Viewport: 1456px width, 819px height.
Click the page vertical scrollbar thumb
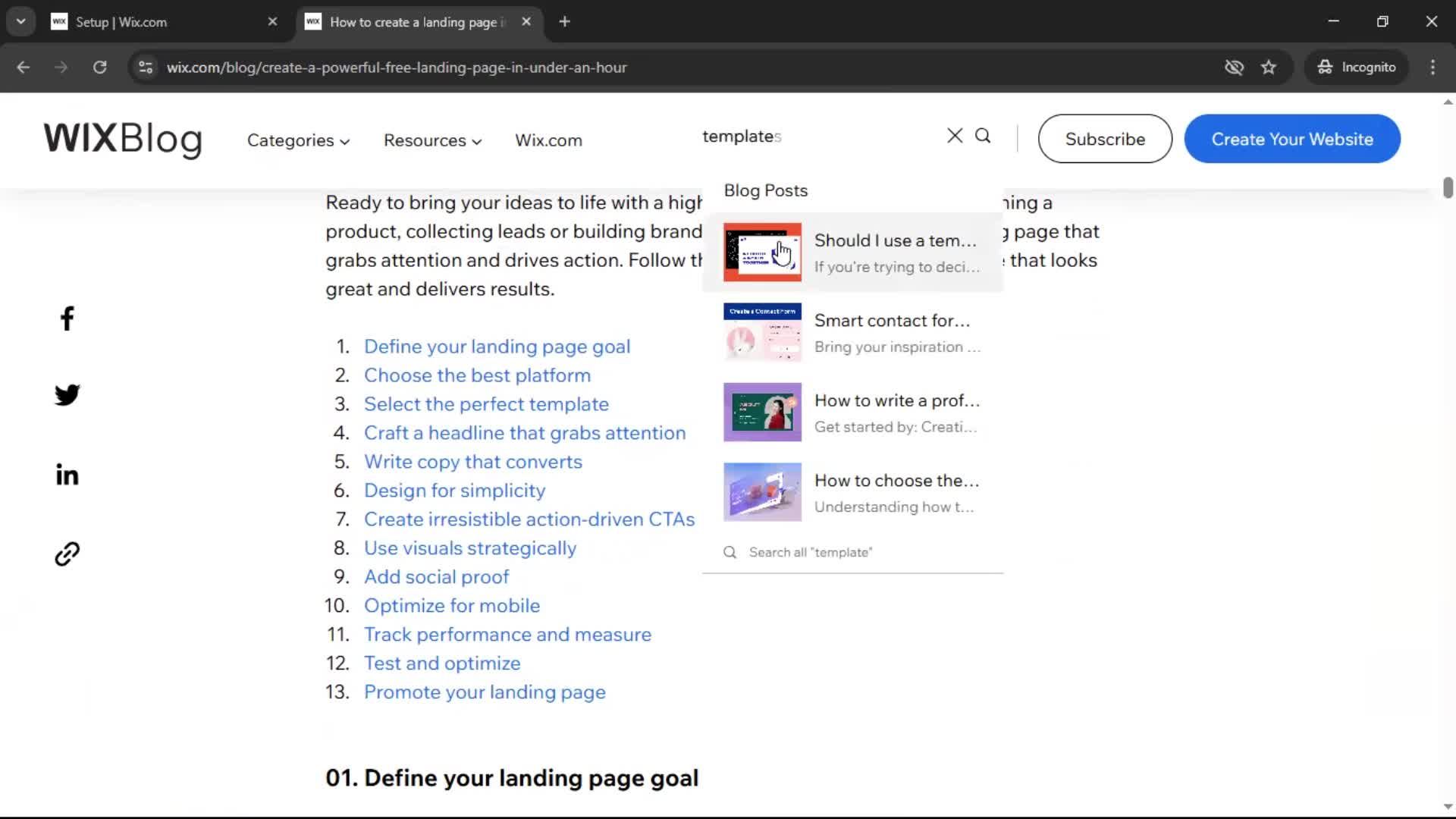1448,187
